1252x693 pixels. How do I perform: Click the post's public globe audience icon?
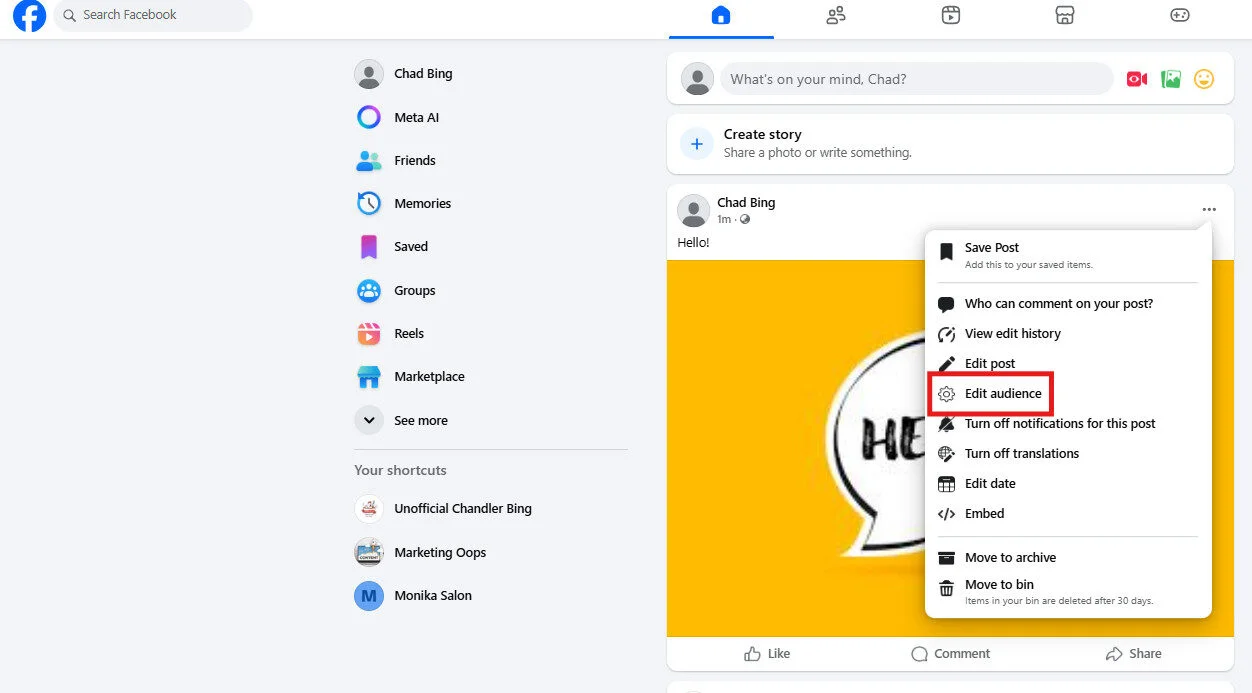coord(745,219)
